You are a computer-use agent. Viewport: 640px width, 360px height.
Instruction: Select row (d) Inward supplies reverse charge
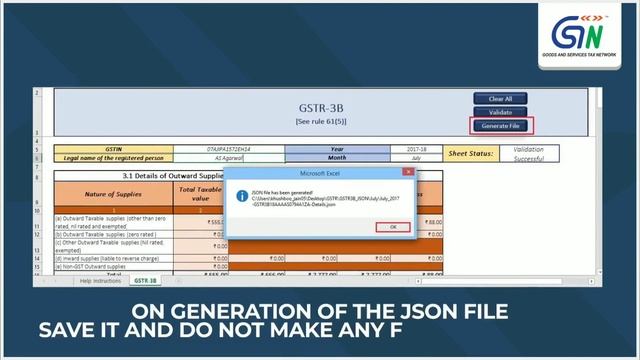click(113, 258)
